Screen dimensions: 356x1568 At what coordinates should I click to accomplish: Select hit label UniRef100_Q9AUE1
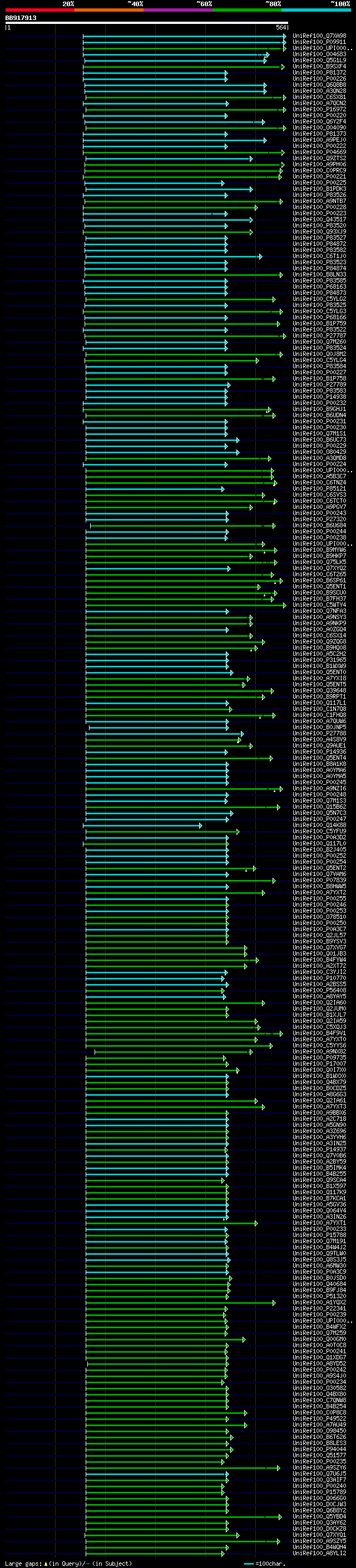[x=319, y=746]
